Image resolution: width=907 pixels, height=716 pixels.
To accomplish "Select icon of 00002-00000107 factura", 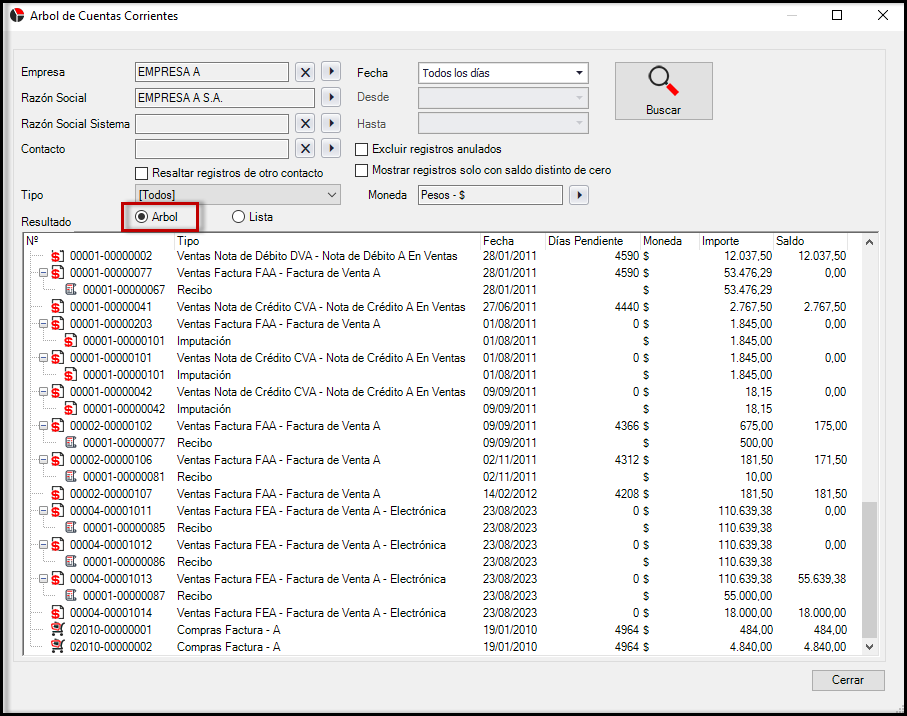I will point(57,494).
